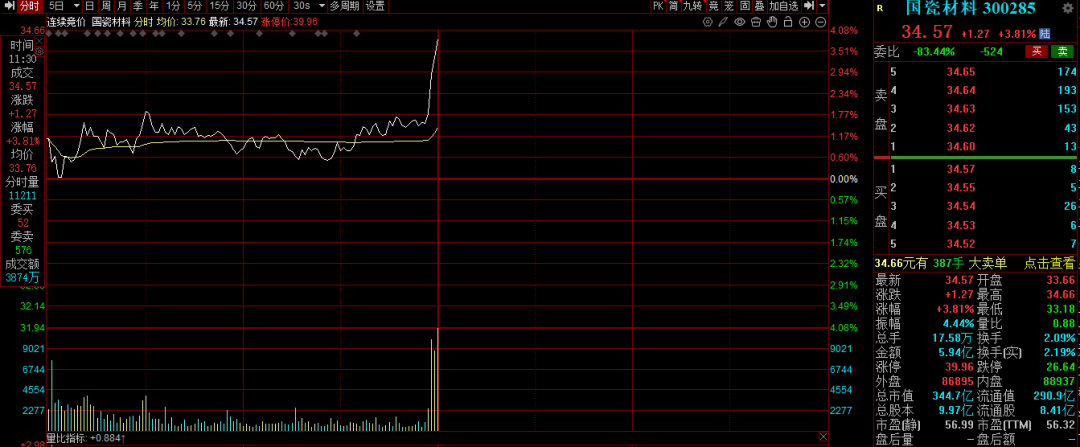
Task: Switch to the 分时 tab
Action: pos(29,6)
